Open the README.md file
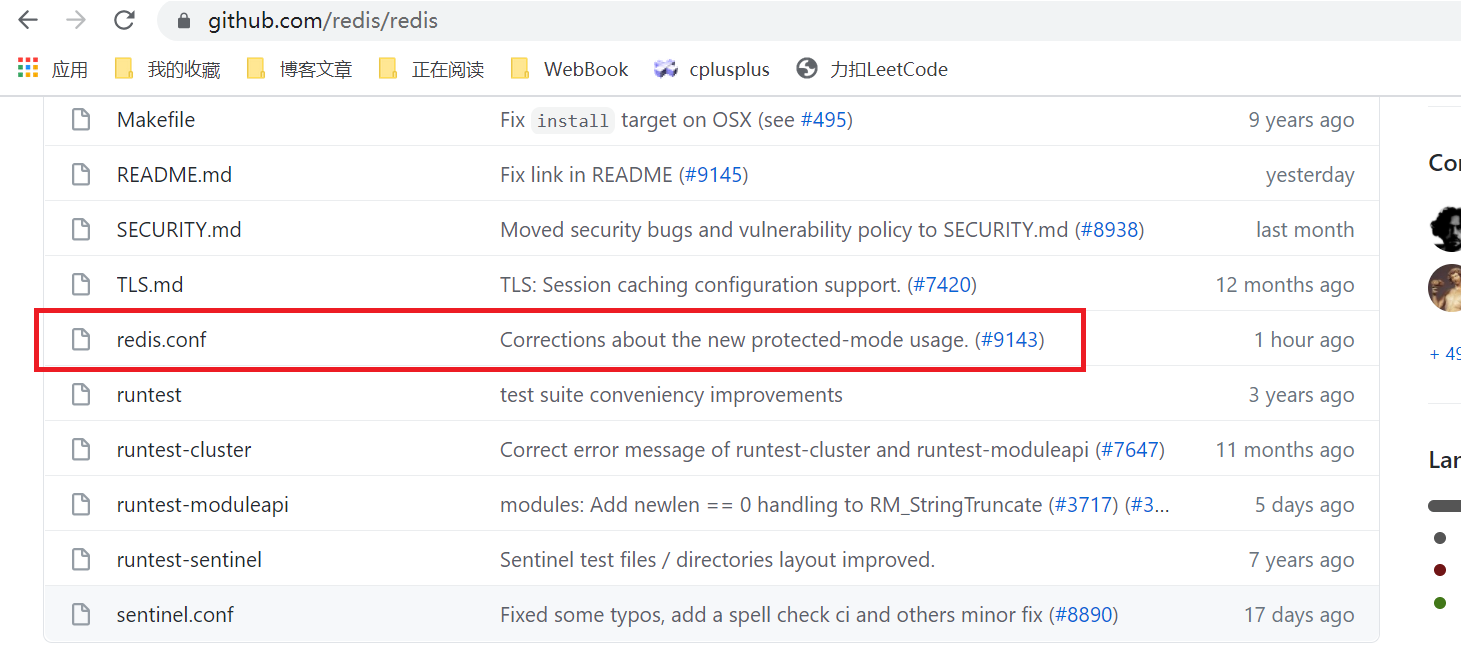Image resolution: width=1461 pixels, height=651 pixels. [174, 175]
